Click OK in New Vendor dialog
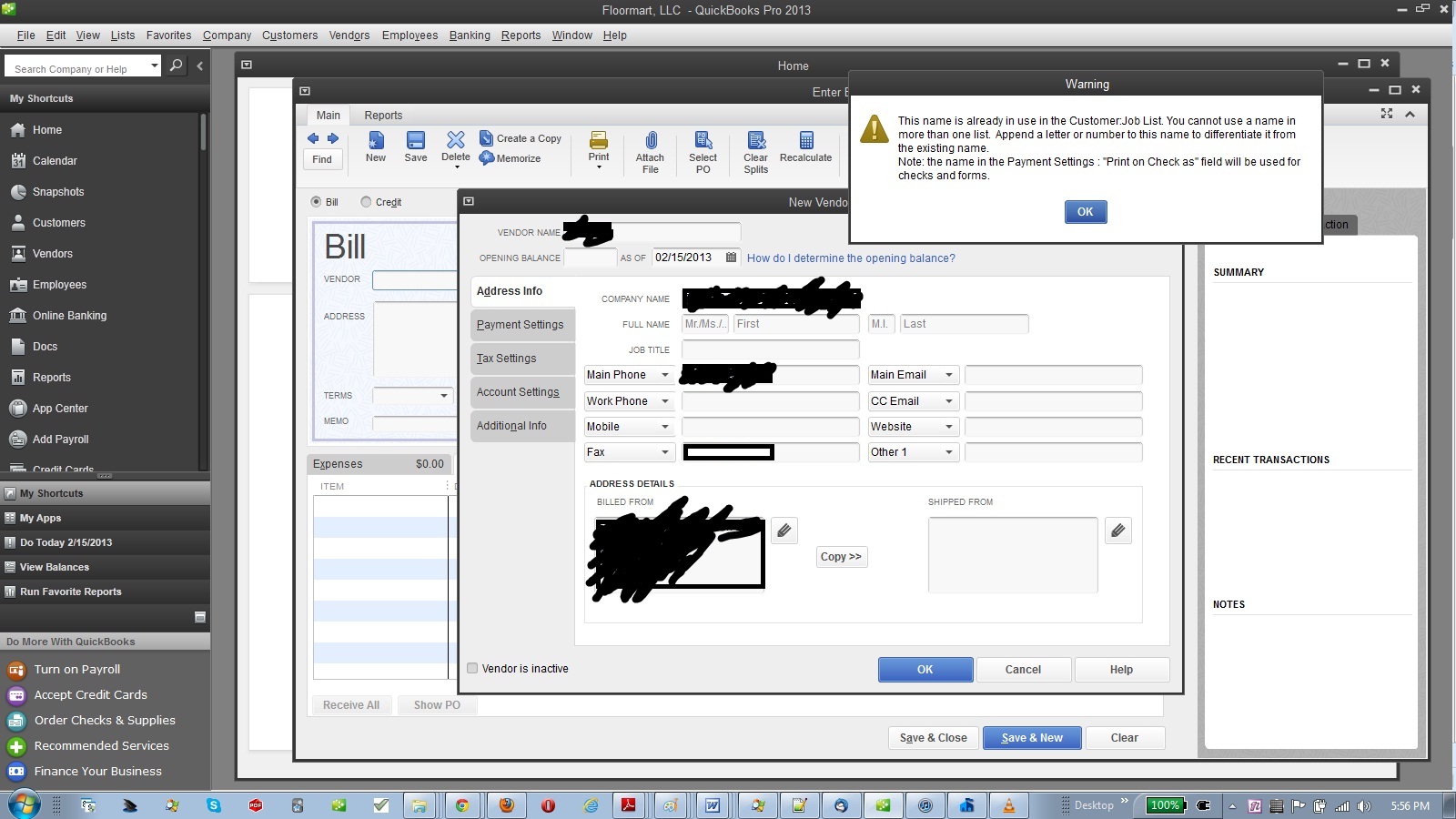Viewport: 1456px width, 819px height. pos(925,670)
